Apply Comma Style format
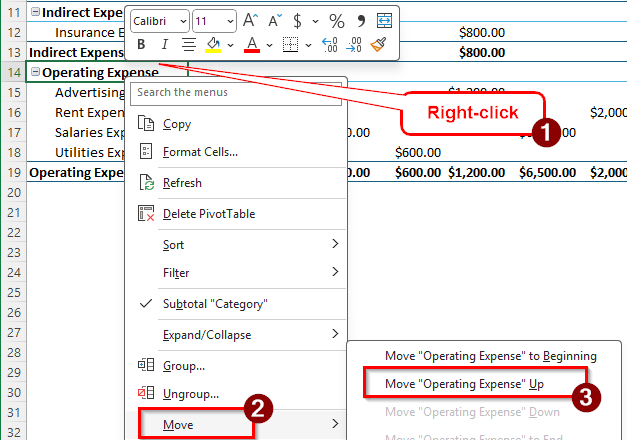Viewport: 627px width, 440px height. point(361,21)
